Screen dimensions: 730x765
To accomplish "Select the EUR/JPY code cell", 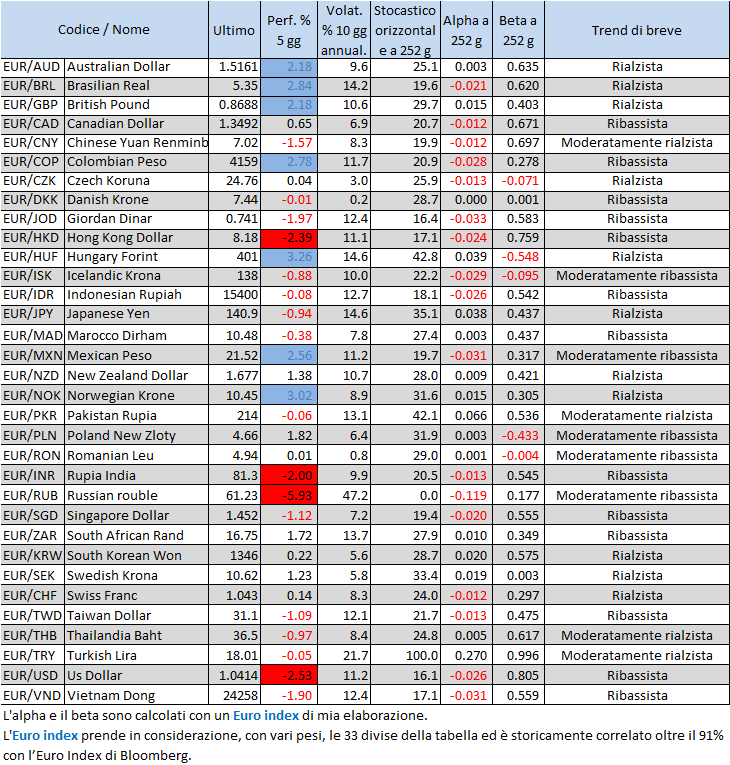I will [x=33, y=314].
